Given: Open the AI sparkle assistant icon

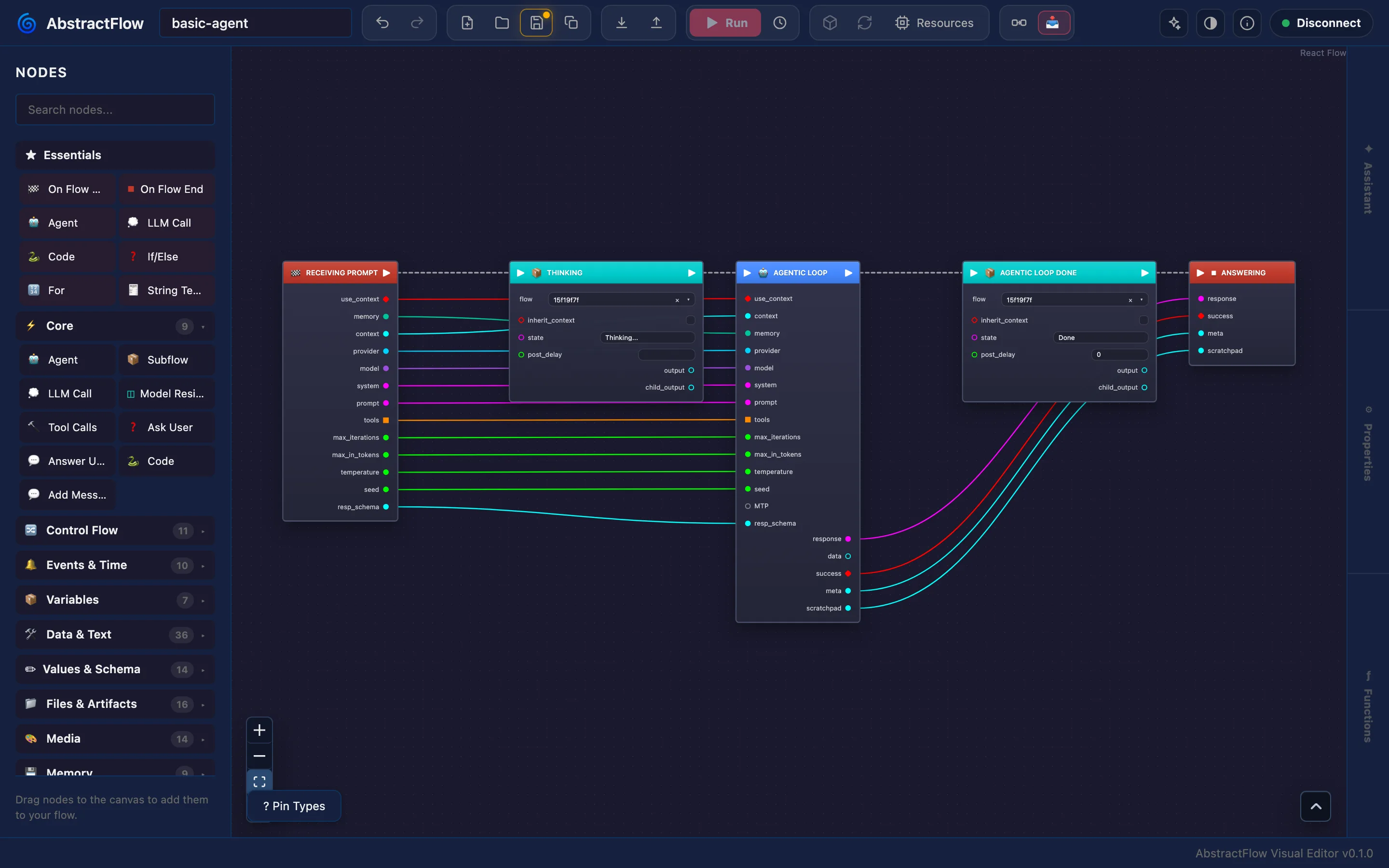Looking at the screenshot, I should click(1174, 23).
